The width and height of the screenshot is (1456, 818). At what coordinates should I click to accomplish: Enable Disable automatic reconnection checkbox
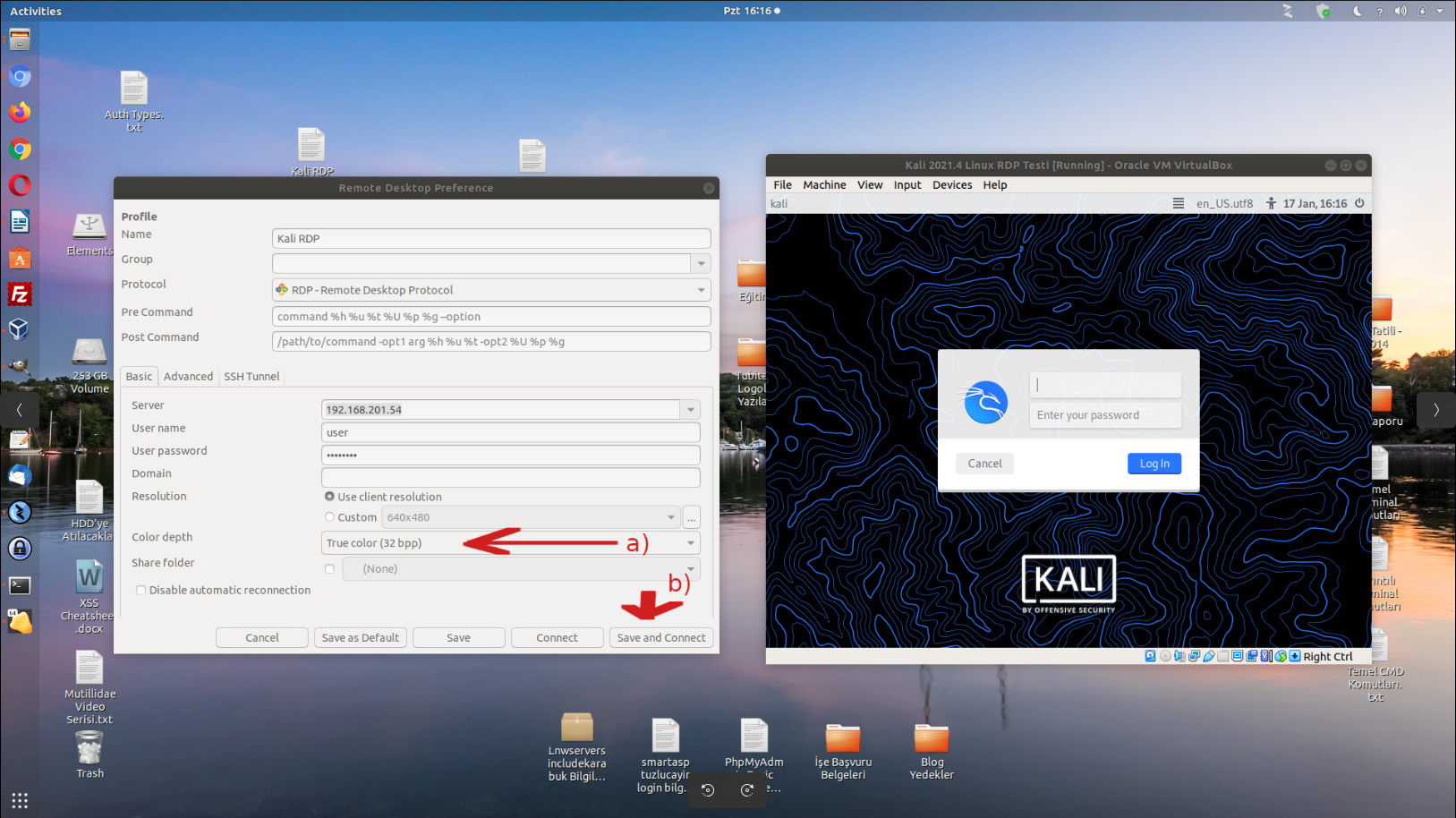tap(141, 591)
